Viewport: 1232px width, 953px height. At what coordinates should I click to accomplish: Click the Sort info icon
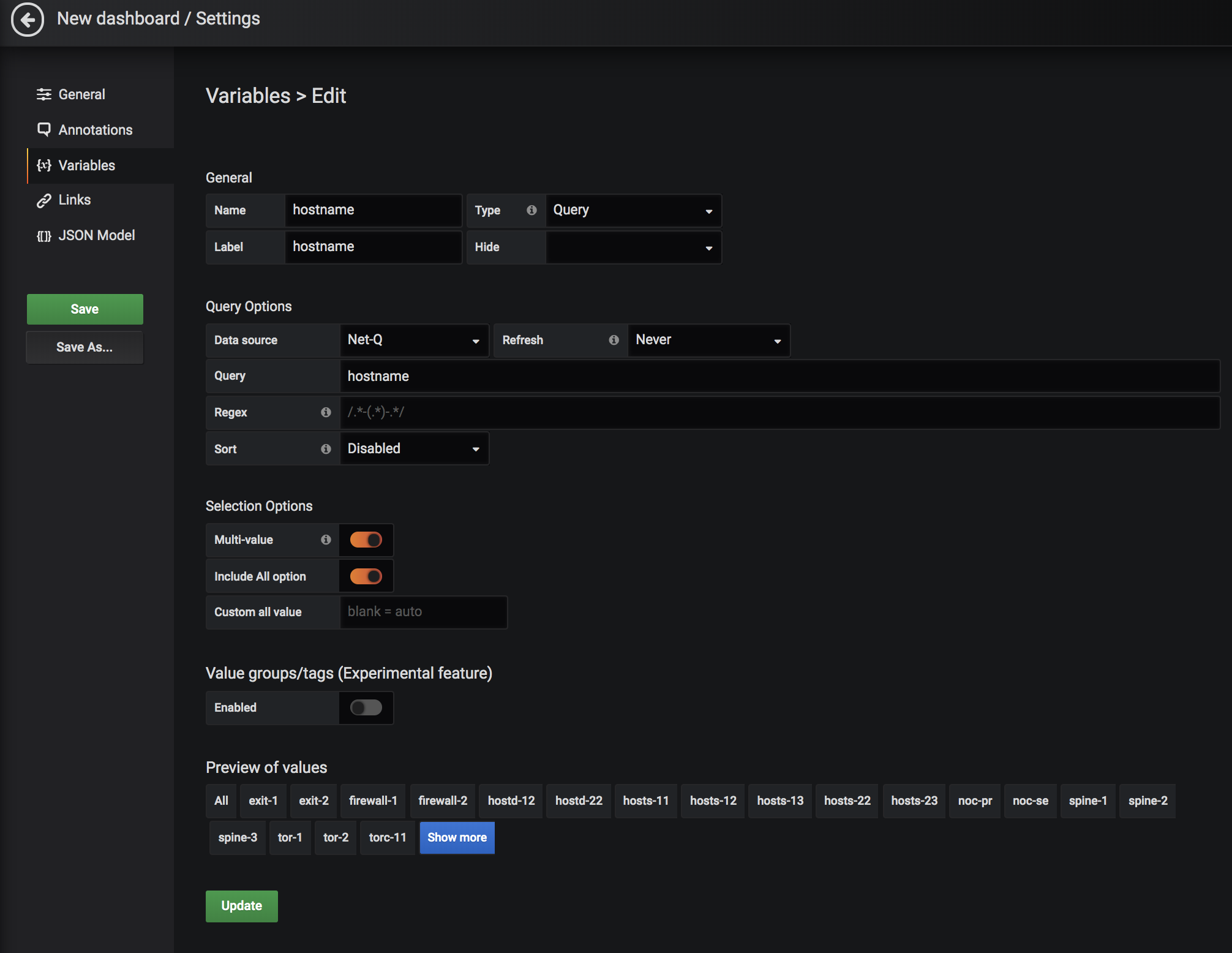click(326, 449)
